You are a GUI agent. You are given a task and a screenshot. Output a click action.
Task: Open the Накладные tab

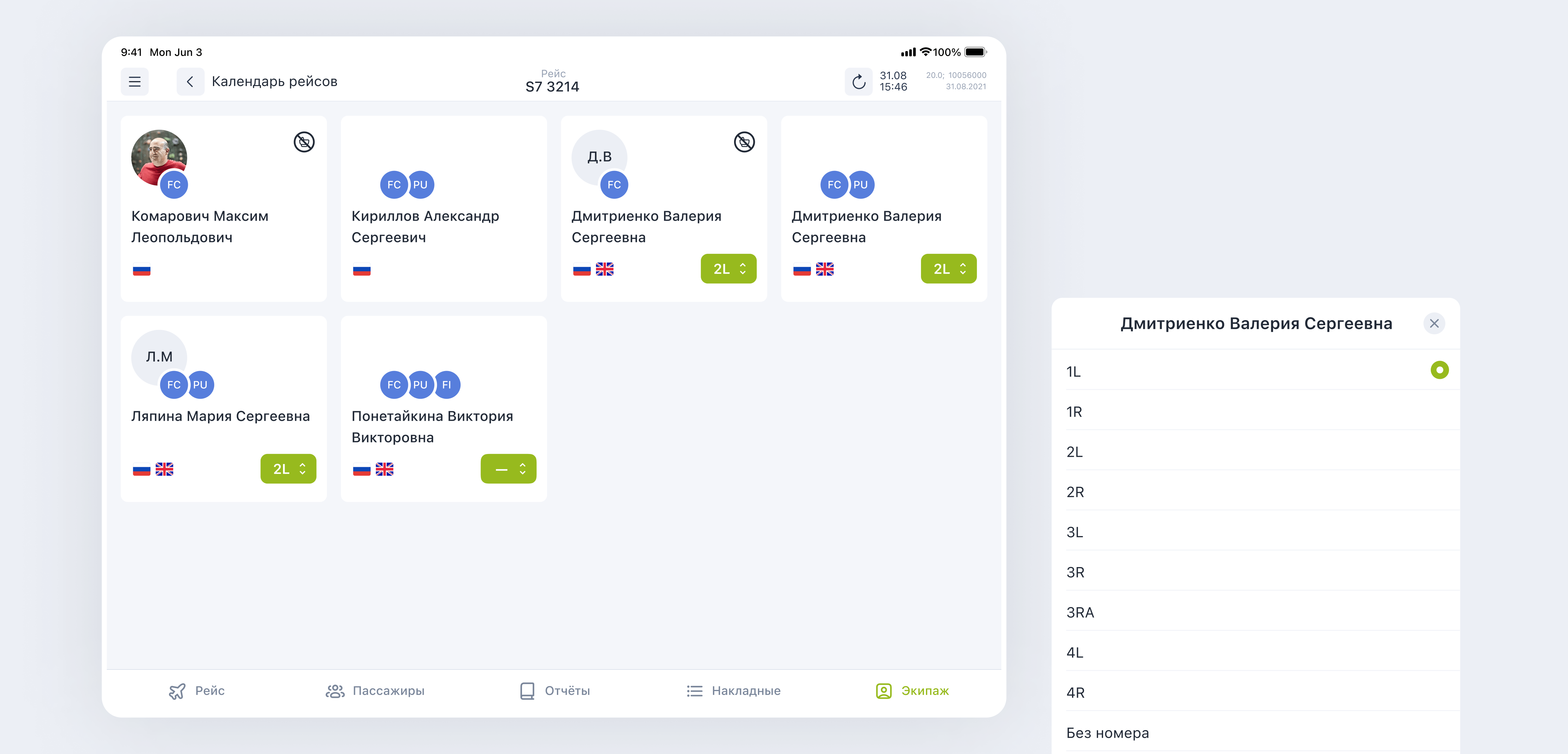pos(733,691)
